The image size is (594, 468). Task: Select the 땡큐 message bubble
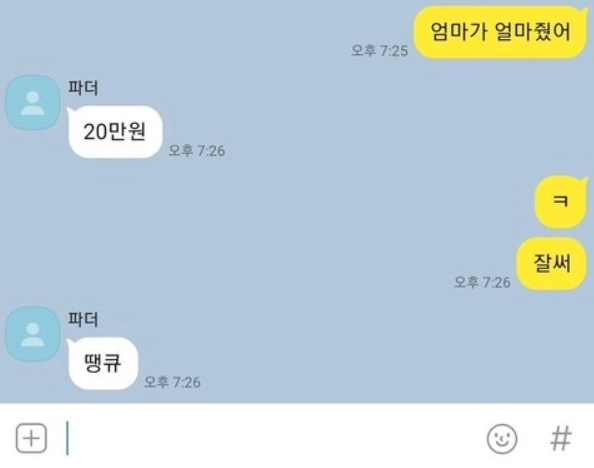pos(103,363)
